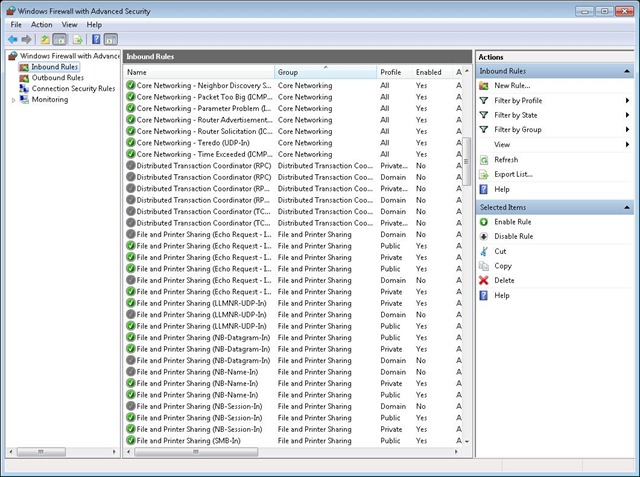Click the Filter by Group funnel icon
The height and width of the screenshot is (477, 640).
pyautogui.click(x=484, y=130)
